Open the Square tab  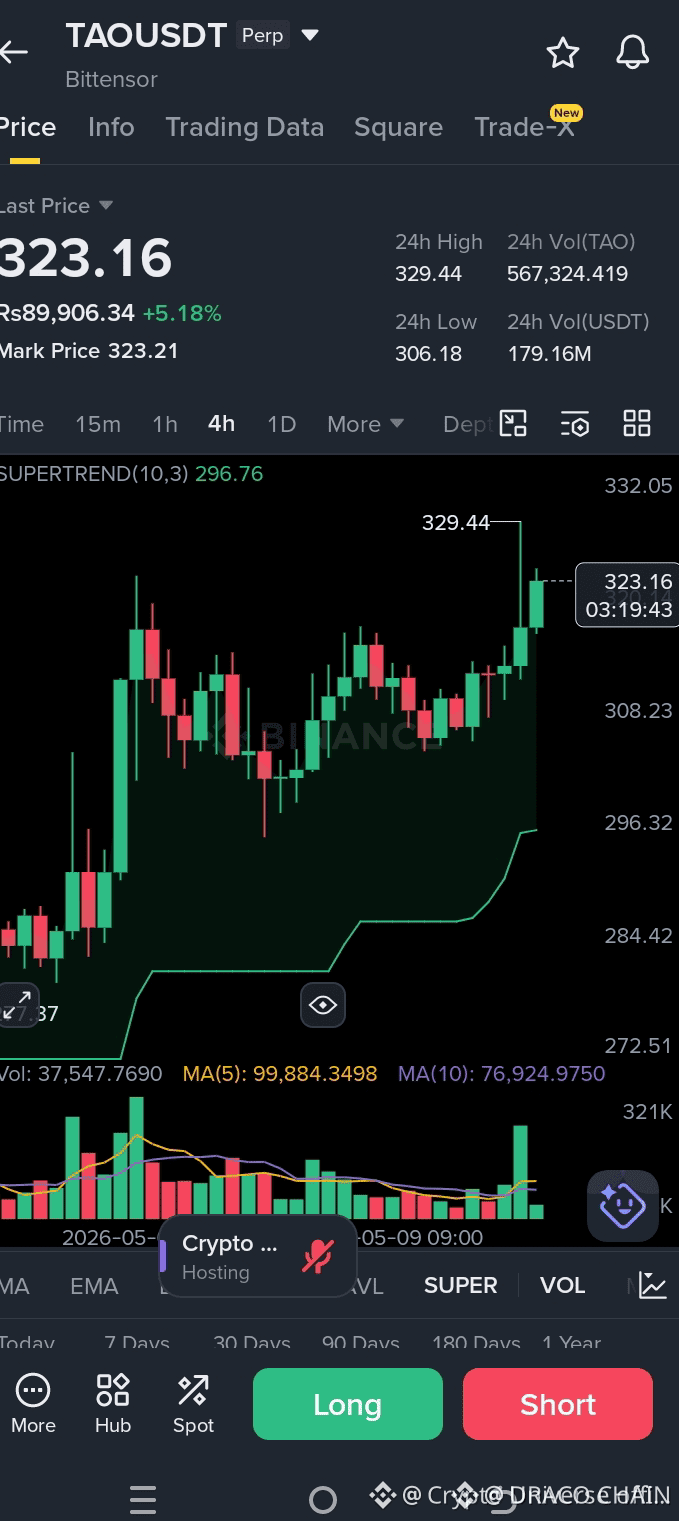[398, 127]
